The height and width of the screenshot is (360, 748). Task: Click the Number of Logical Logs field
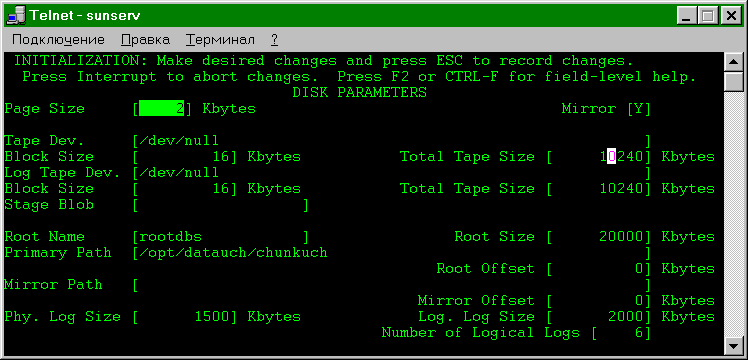click(x=620, y=333)
